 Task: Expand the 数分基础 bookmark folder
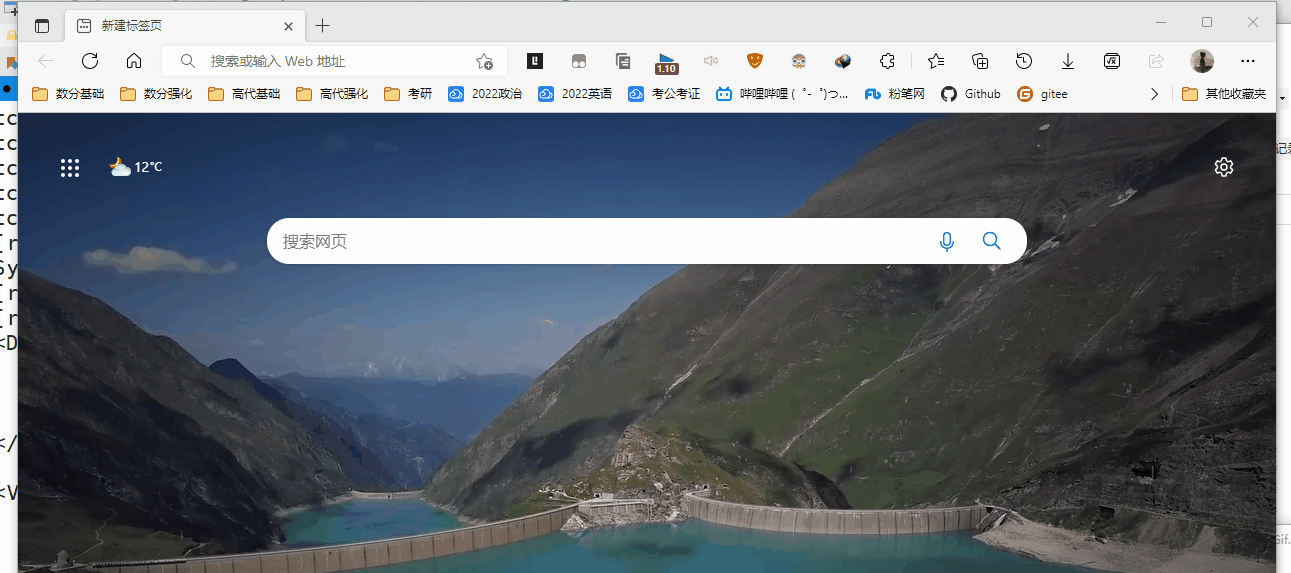click(68, 94)
